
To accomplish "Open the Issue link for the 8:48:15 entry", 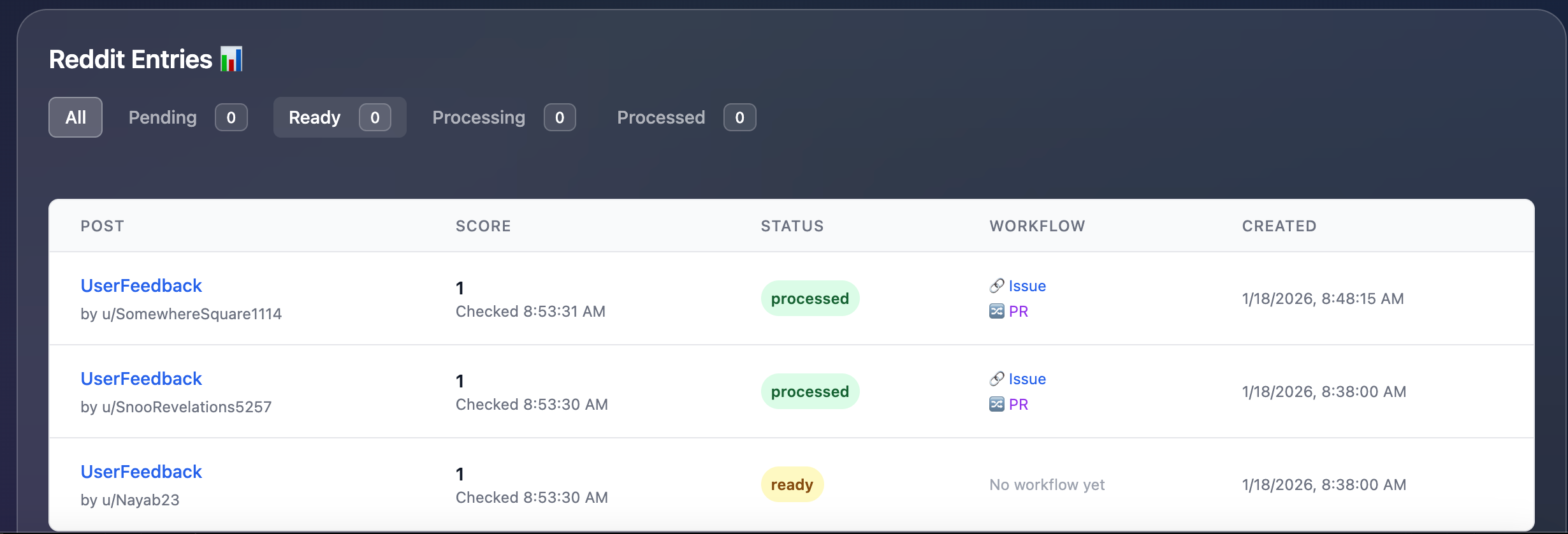I will pos(1027,286).
